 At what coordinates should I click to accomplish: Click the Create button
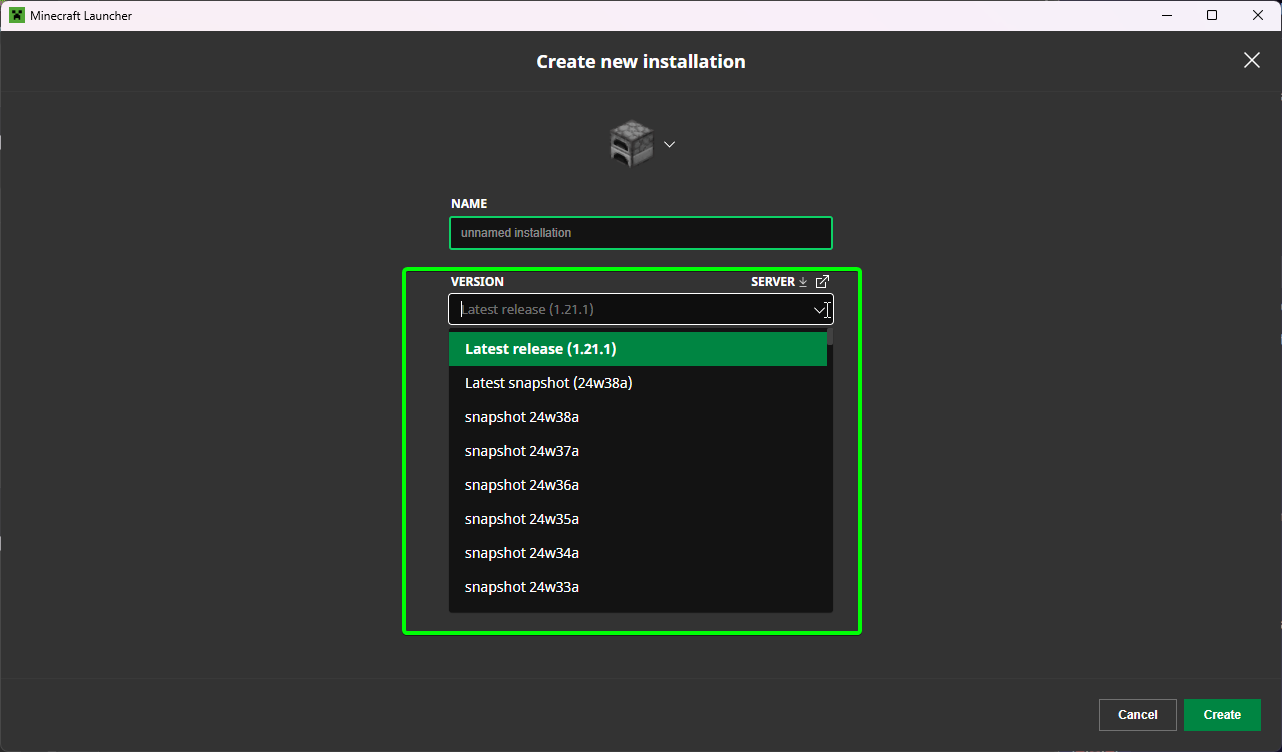[1222, 715]
